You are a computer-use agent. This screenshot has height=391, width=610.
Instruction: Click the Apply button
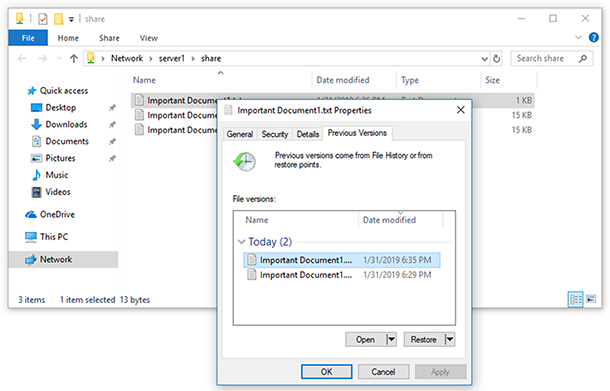(440, 372)
